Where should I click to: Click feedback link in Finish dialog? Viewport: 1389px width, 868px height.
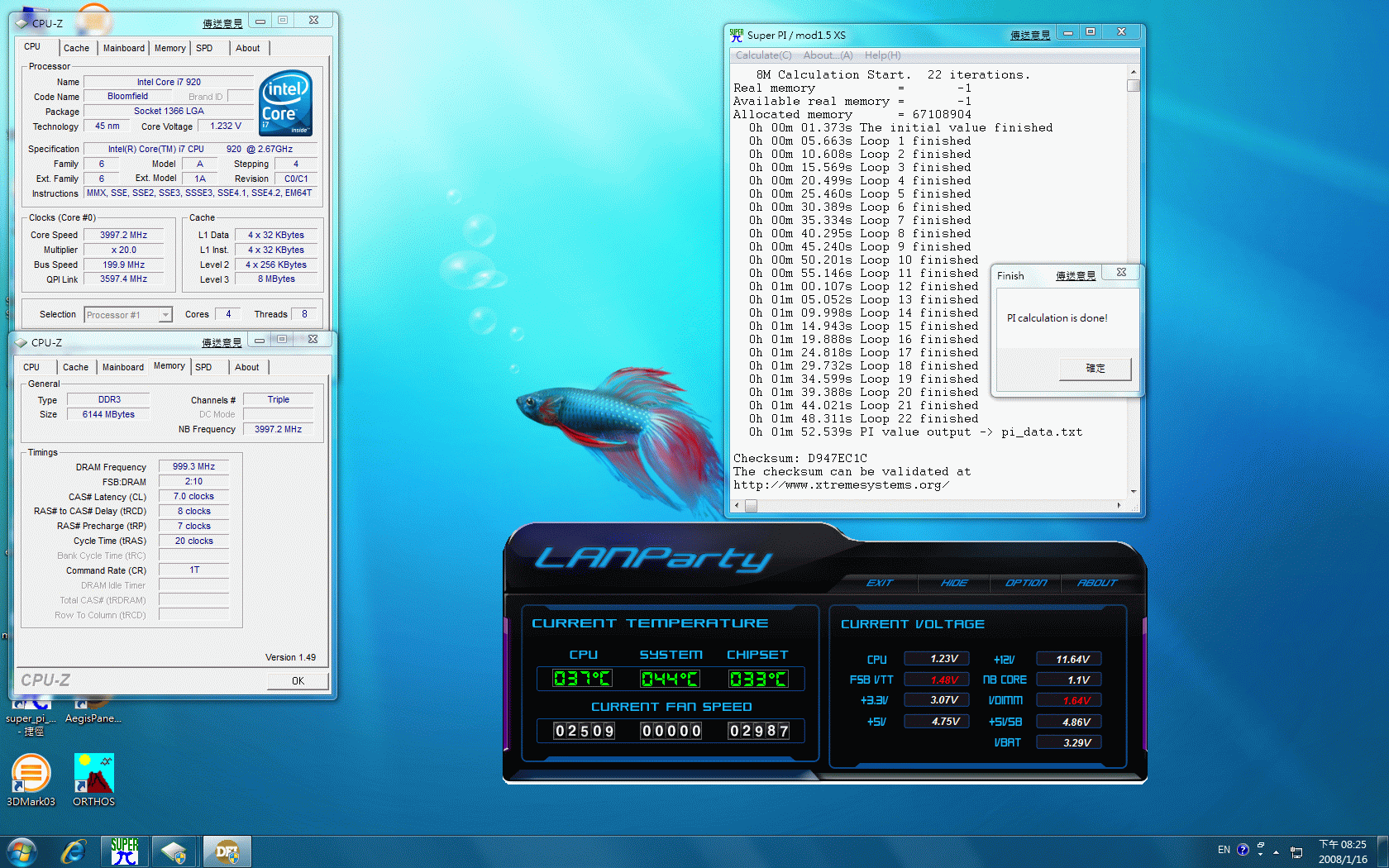tap(1076, 276)
